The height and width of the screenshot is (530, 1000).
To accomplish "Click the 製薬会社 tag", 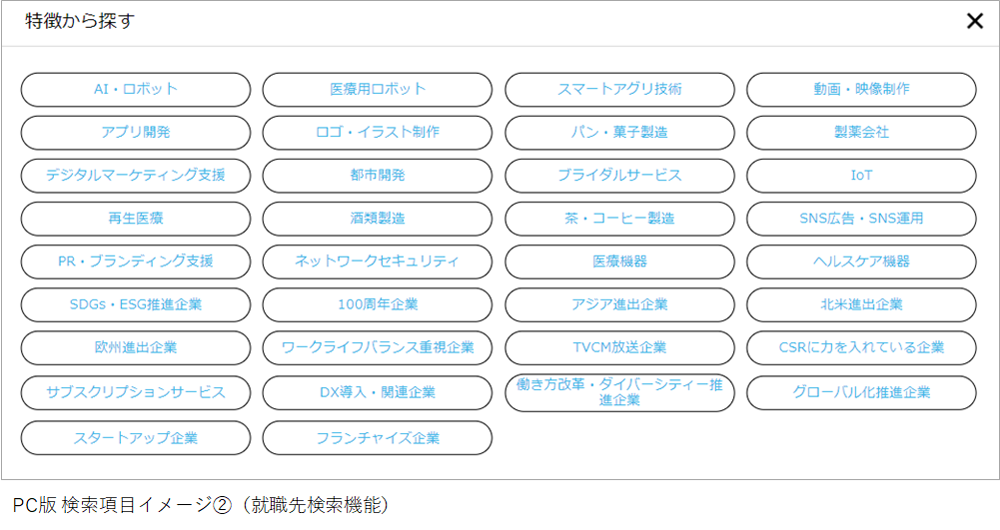I will pos(861,132).
